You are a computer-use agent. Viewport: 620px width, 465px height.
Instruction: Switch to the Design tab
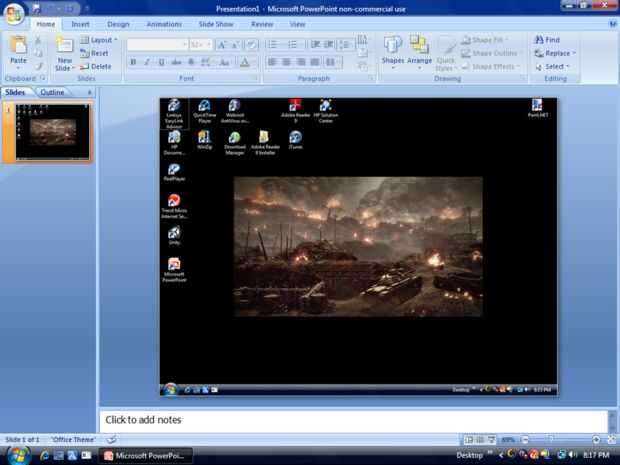(118, 24)
